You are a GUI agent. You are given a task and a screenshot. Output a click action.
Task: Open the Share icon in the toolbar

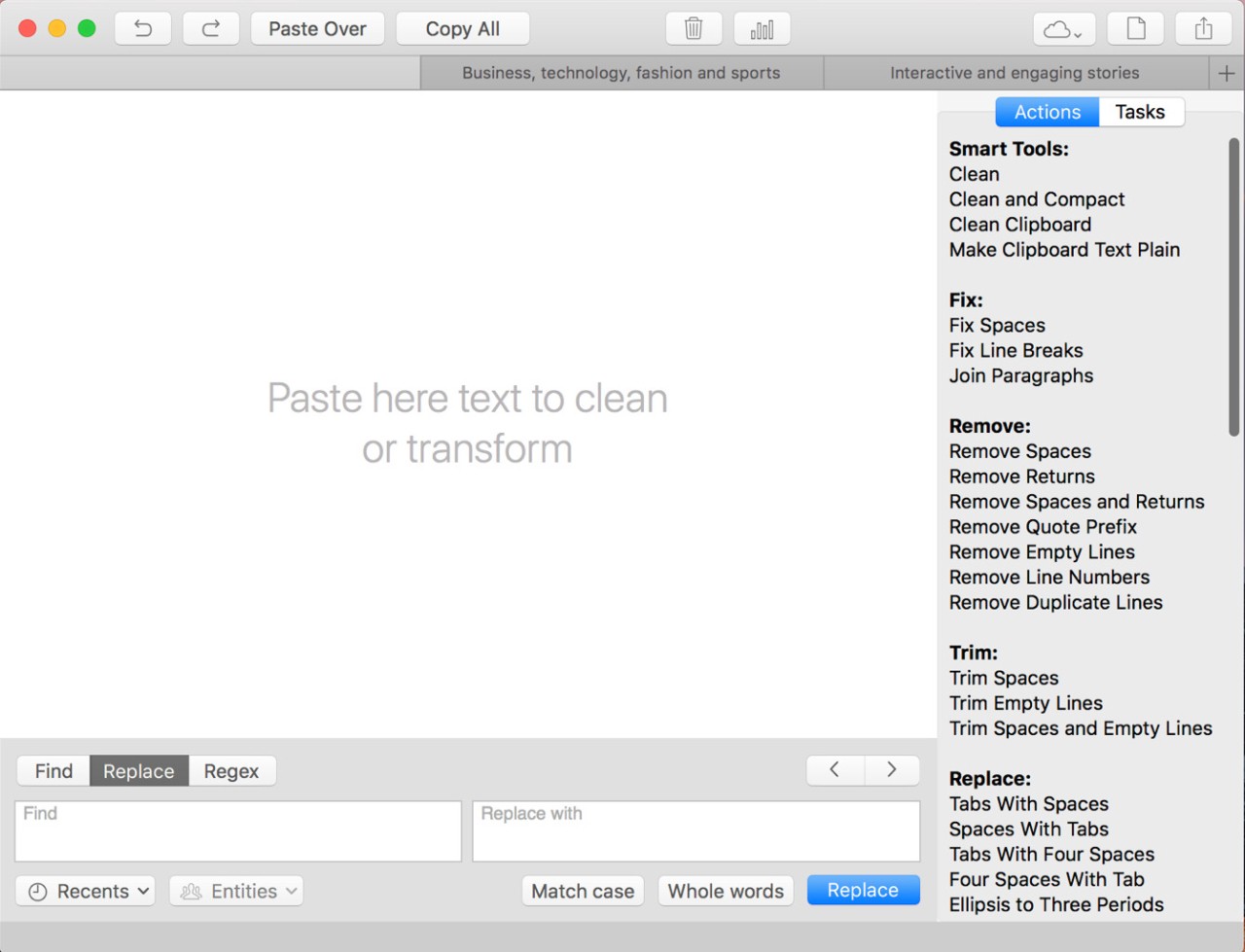1203,28
